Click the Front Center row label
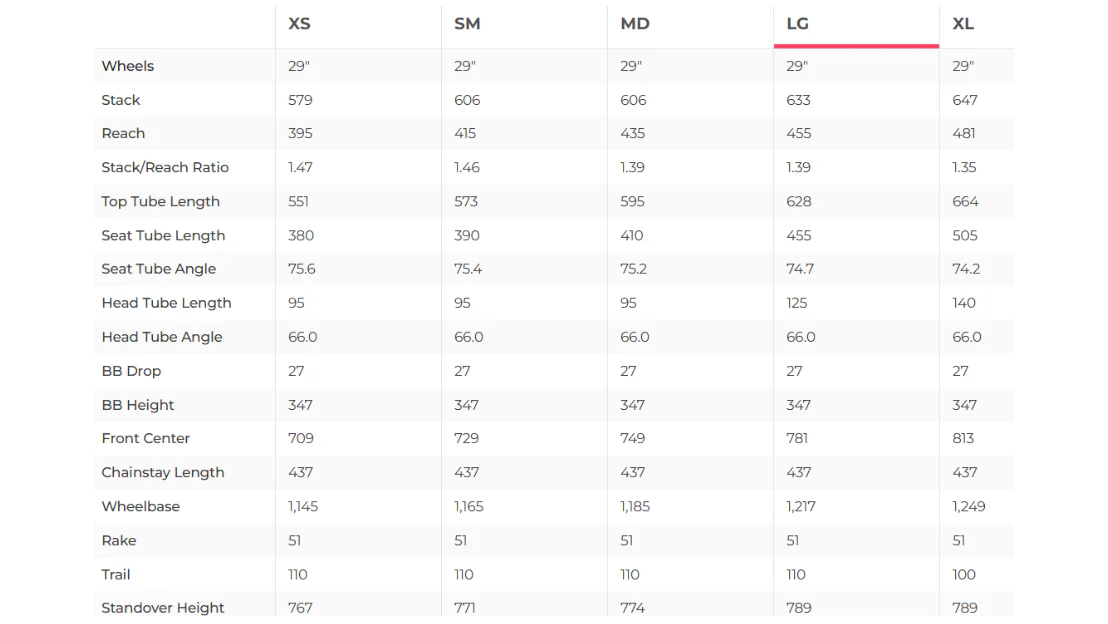The width and height of the screenshot is (1108, 624). [x=146, y=438]
